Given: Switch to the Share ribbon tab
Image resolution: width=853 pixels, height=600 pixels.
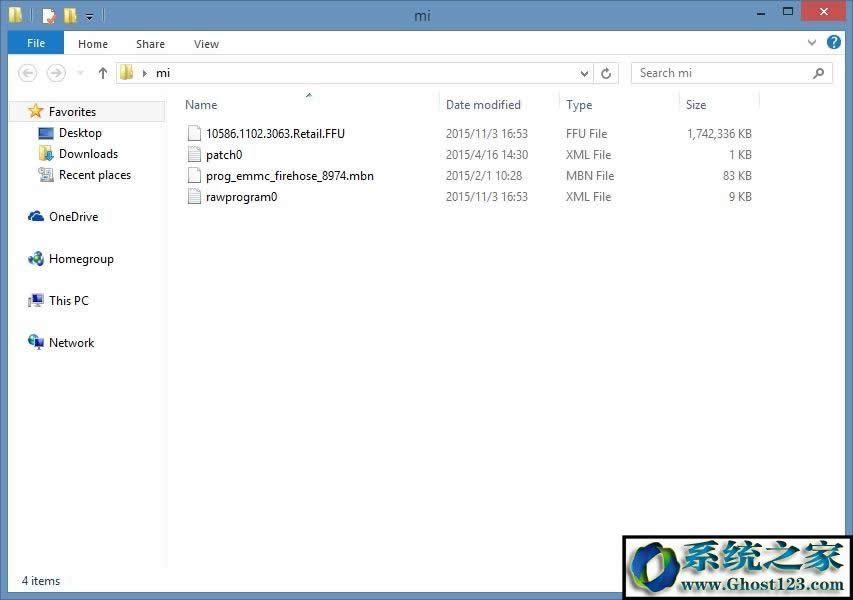Looking at the screenshot, I should [151, 44].
